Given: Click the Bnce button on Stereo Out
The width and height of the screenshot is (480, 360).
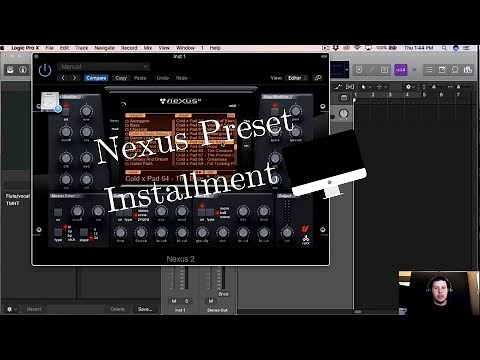Looking at the screenshot, I should point(223,294).
